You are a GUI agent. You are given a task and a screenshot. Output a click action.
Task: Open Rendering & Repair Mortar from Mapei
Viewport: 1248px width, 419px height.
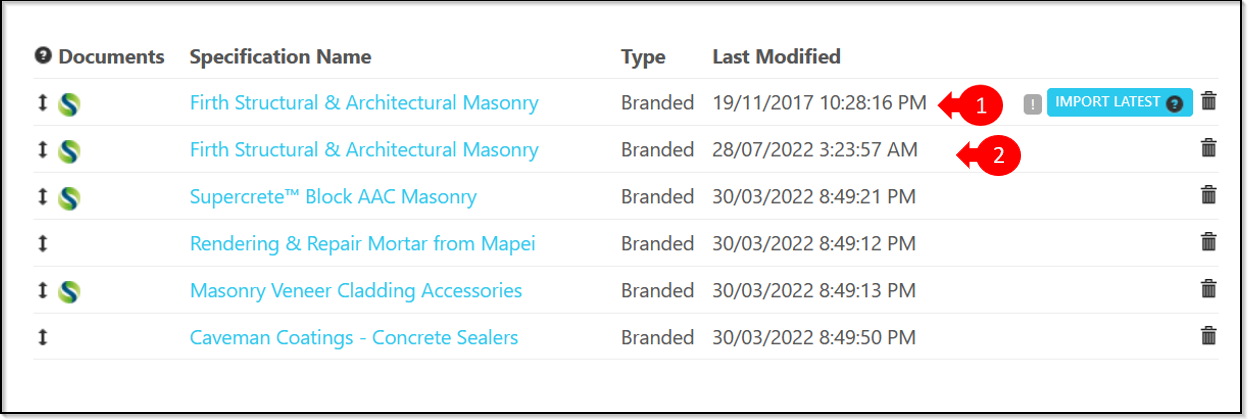pyautogui.click(x=363, y=243)
